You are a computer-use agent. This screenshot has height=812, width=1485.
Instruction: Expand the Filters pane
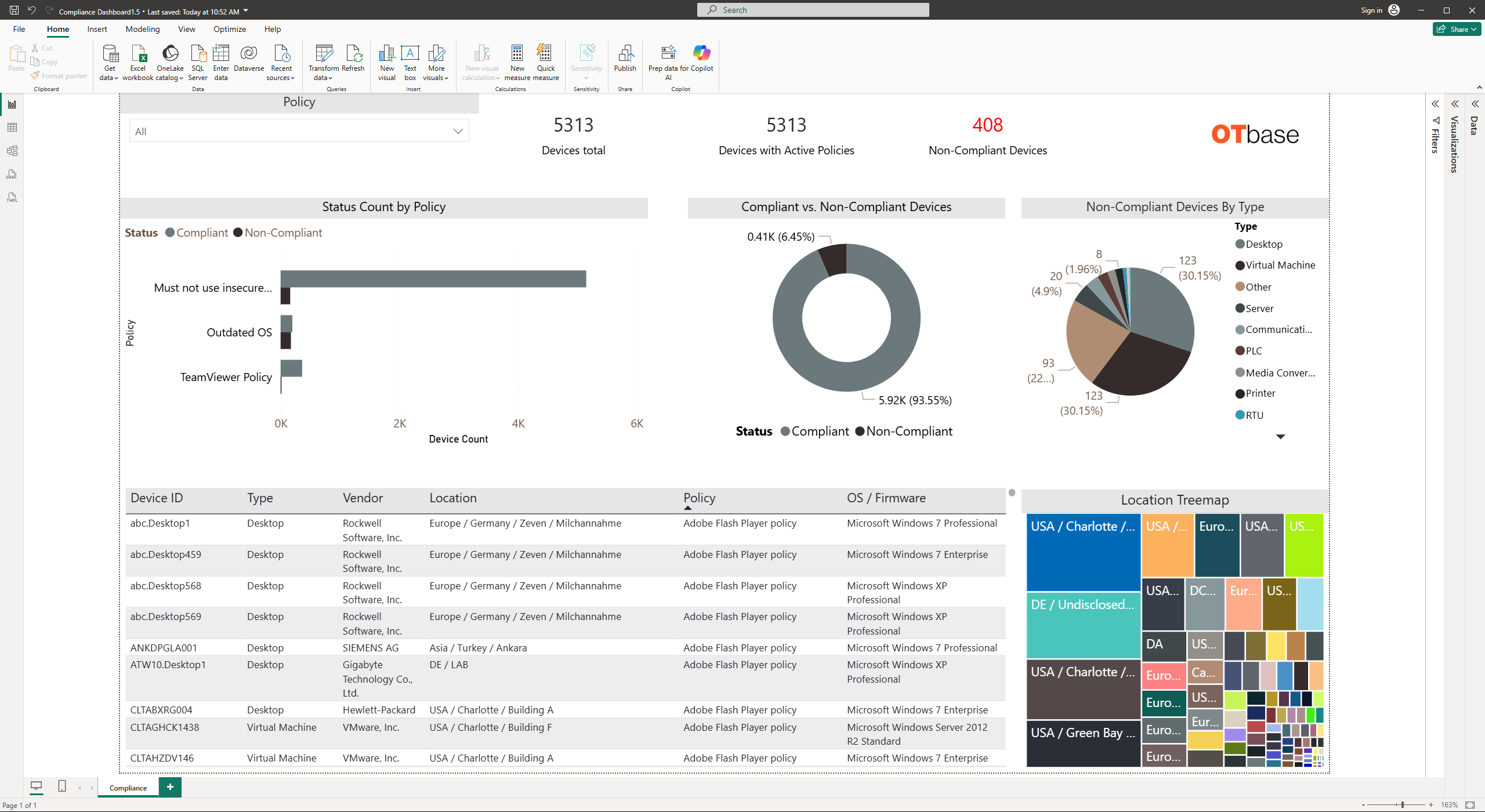click(1435, 104)
